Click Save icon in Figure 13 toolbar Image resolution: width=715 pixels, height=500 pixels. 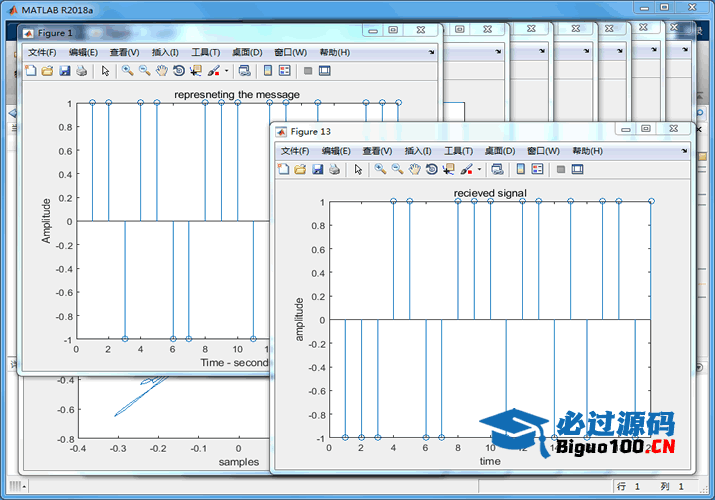pos(318,169)
